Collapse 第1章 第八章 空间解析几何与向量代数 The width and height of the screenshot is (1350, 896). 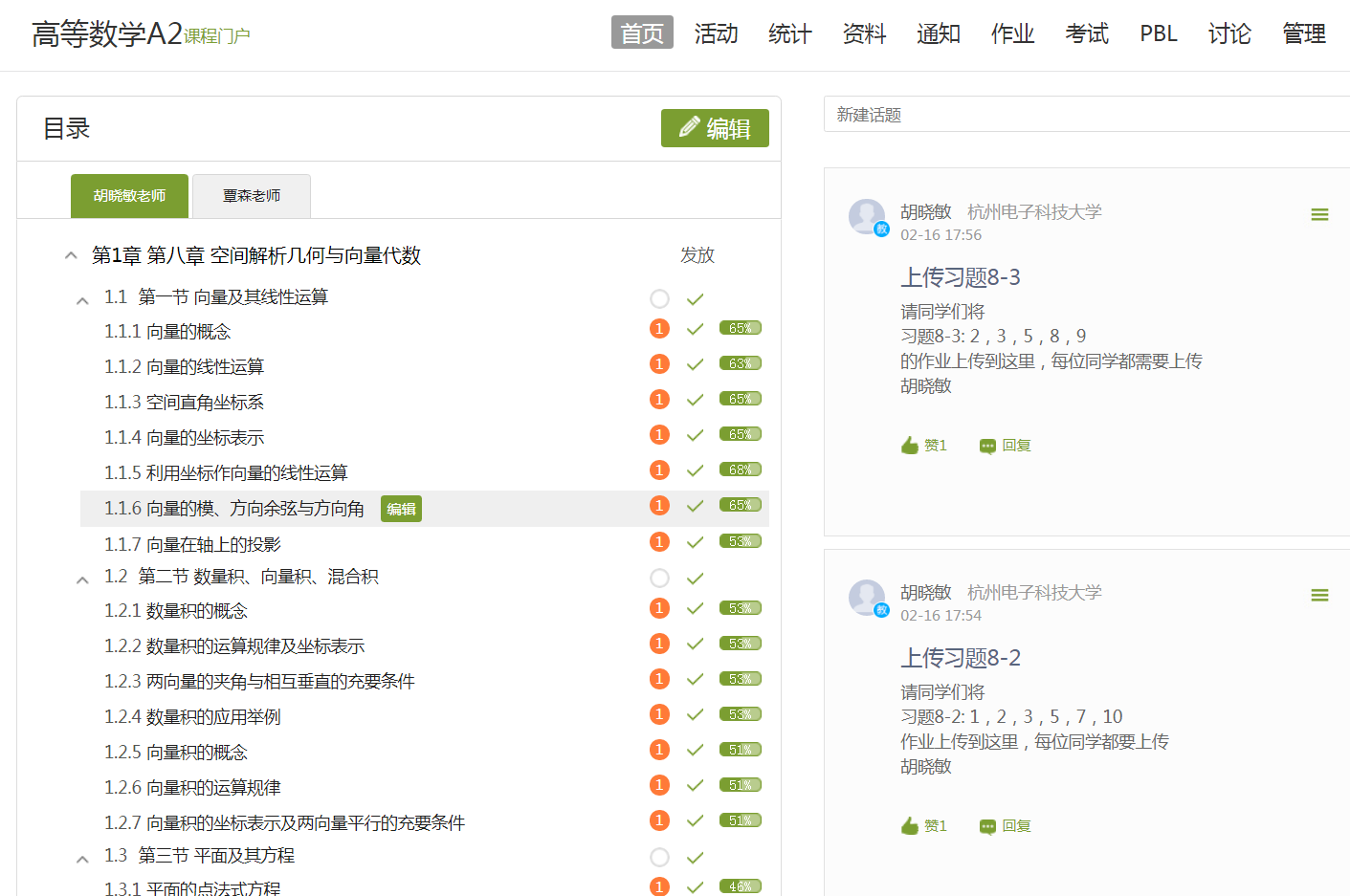point(71,255)
